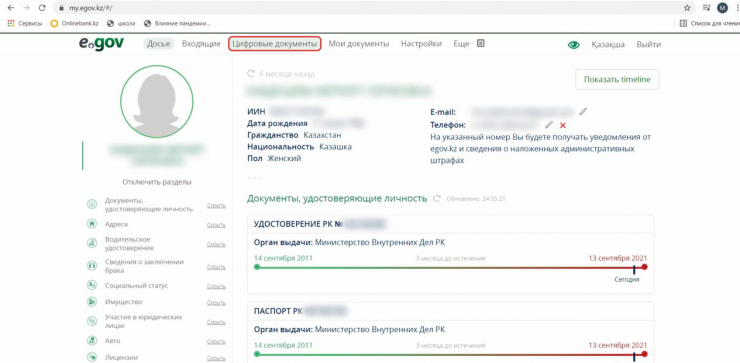Click the Показать timeline button

pyautogui.click(x=617, y=79)
